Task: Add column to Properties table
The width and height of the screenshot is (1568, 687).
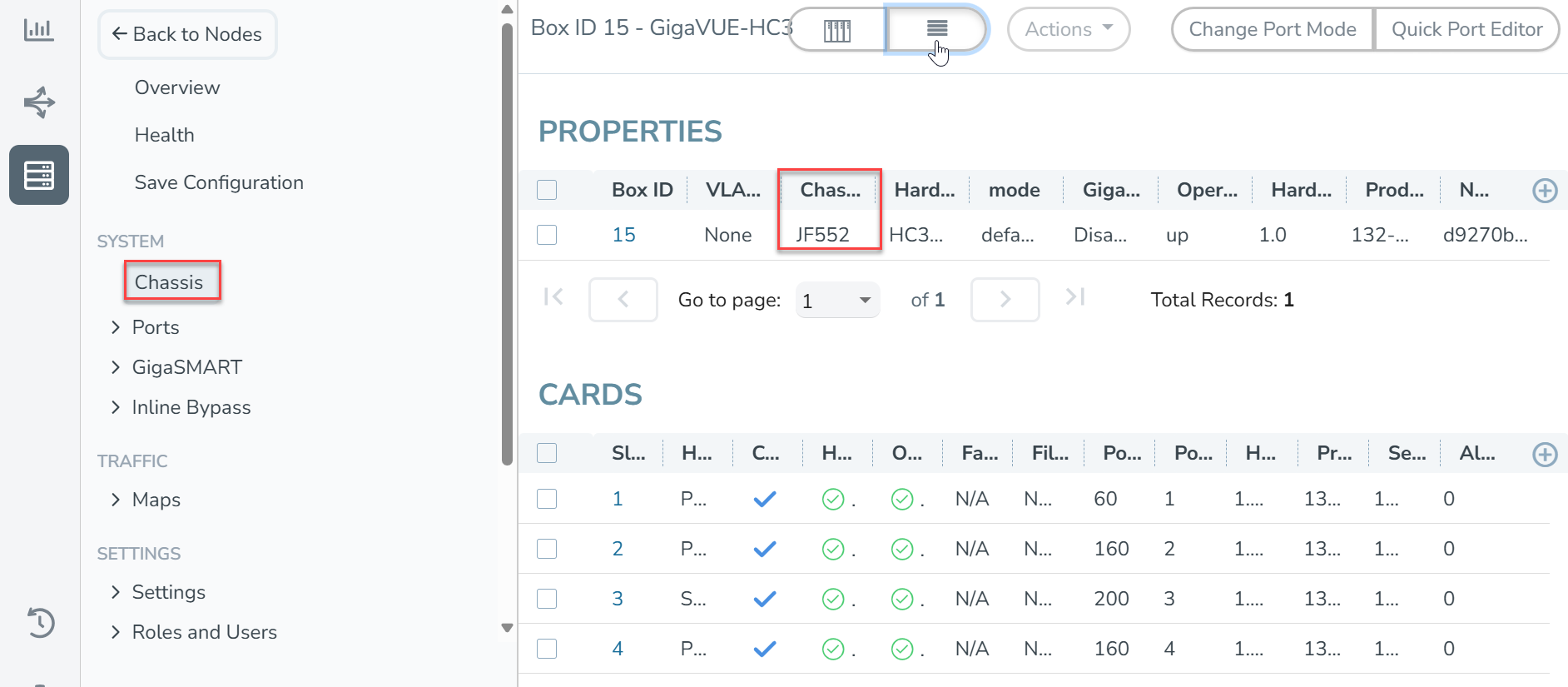Action: coord(1545,191)
